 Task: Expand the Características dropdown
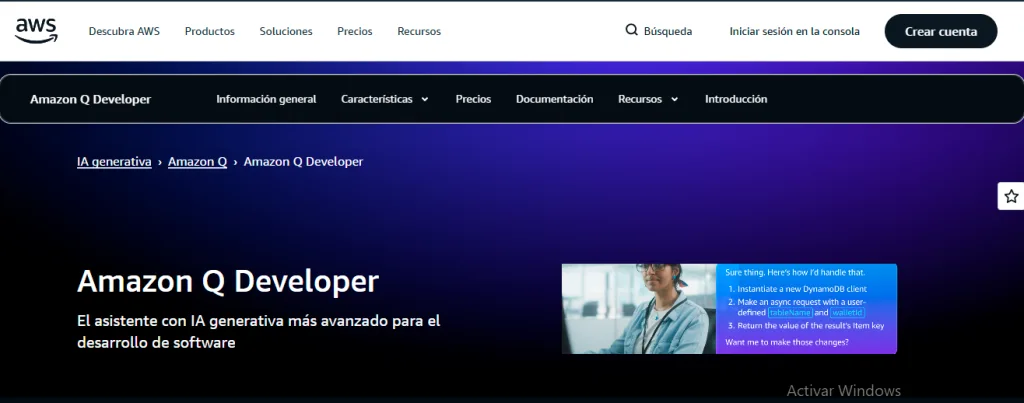pyautogui.click(x=385, y=99)
